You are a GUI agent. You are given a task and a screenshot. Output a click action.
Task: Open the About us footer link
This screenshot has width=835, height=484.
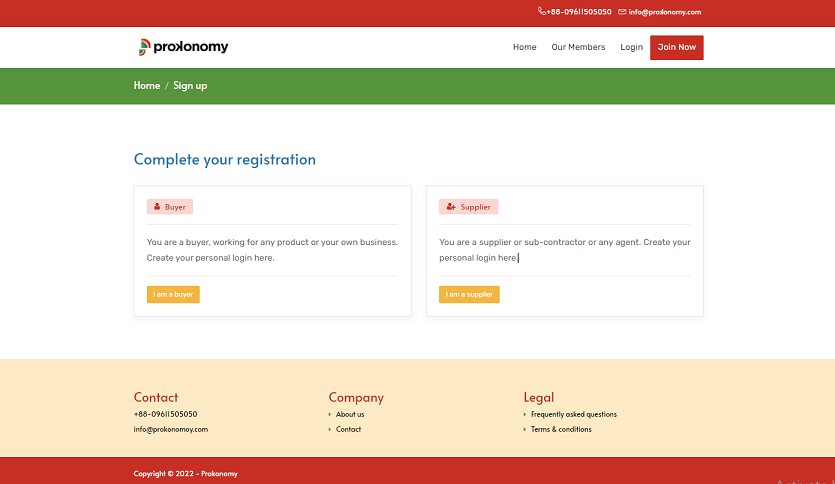[350, 414]
